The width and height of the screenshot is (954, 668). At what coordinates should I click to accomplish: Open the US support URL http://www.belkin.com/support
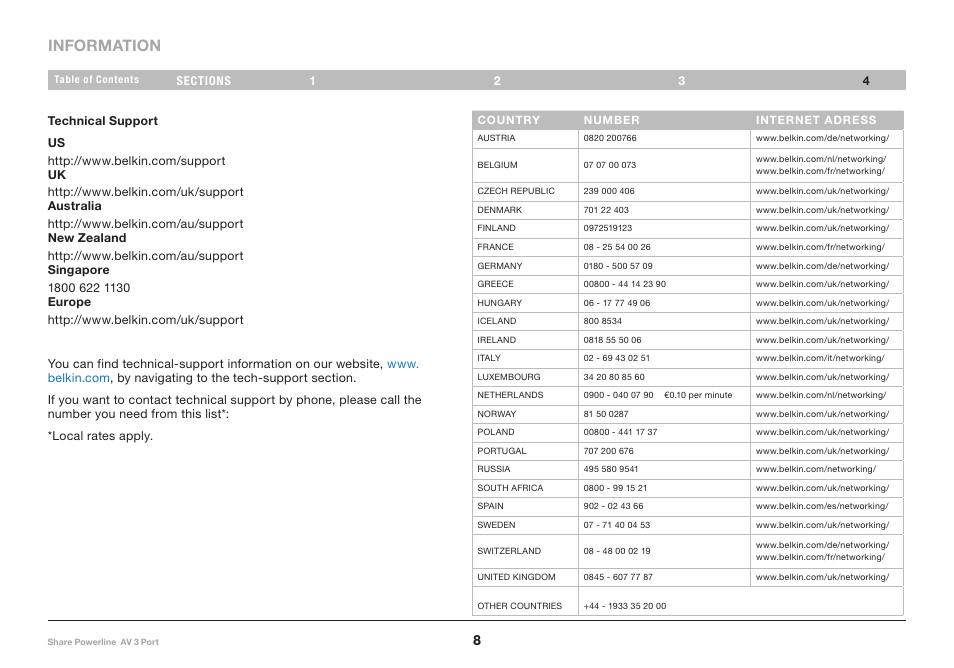point(136,161)
